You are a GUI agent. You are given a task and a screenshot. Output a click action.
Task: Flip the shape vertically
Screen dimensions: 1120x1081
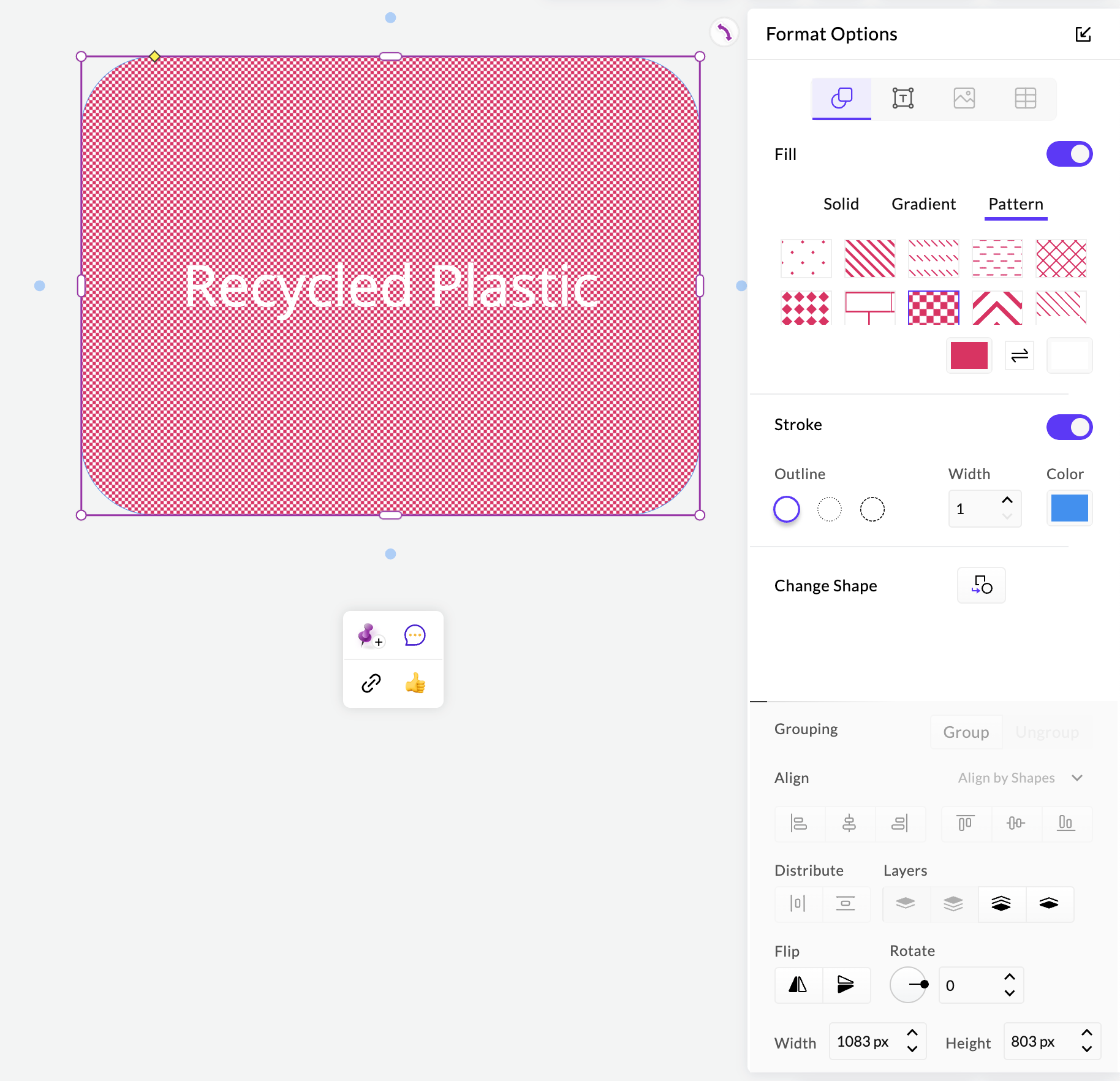(x=846, y=985)
